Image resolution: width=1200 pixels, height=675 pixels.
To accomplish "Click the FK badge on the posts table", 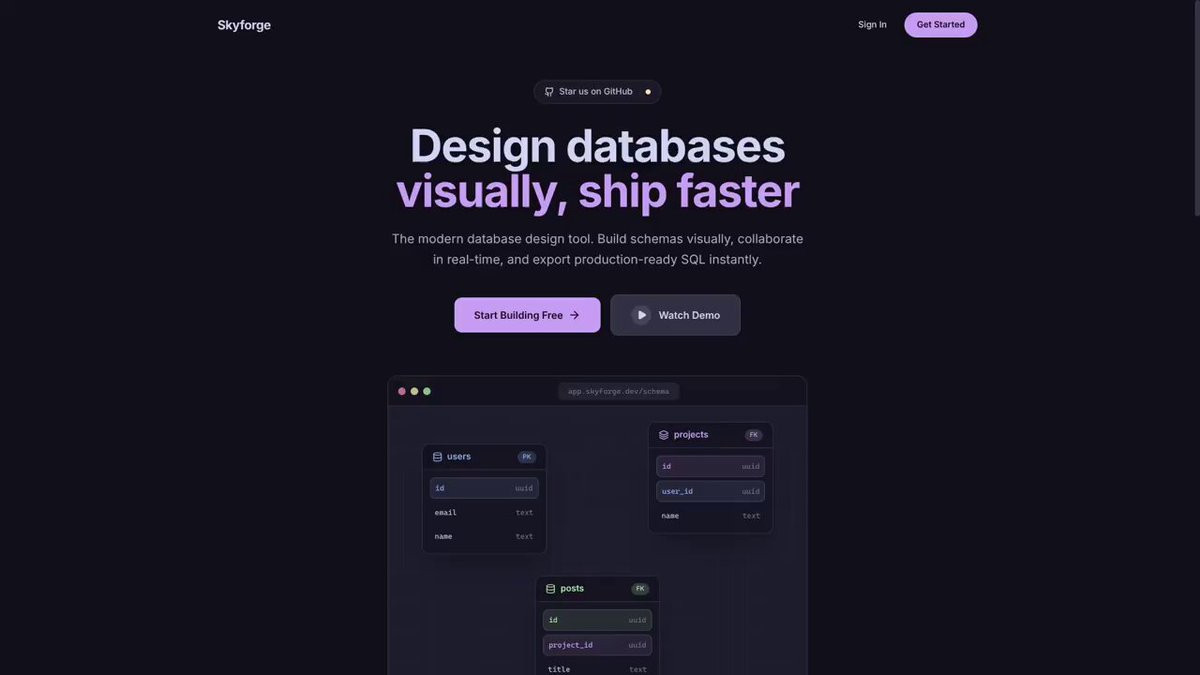I will point(641,589).
